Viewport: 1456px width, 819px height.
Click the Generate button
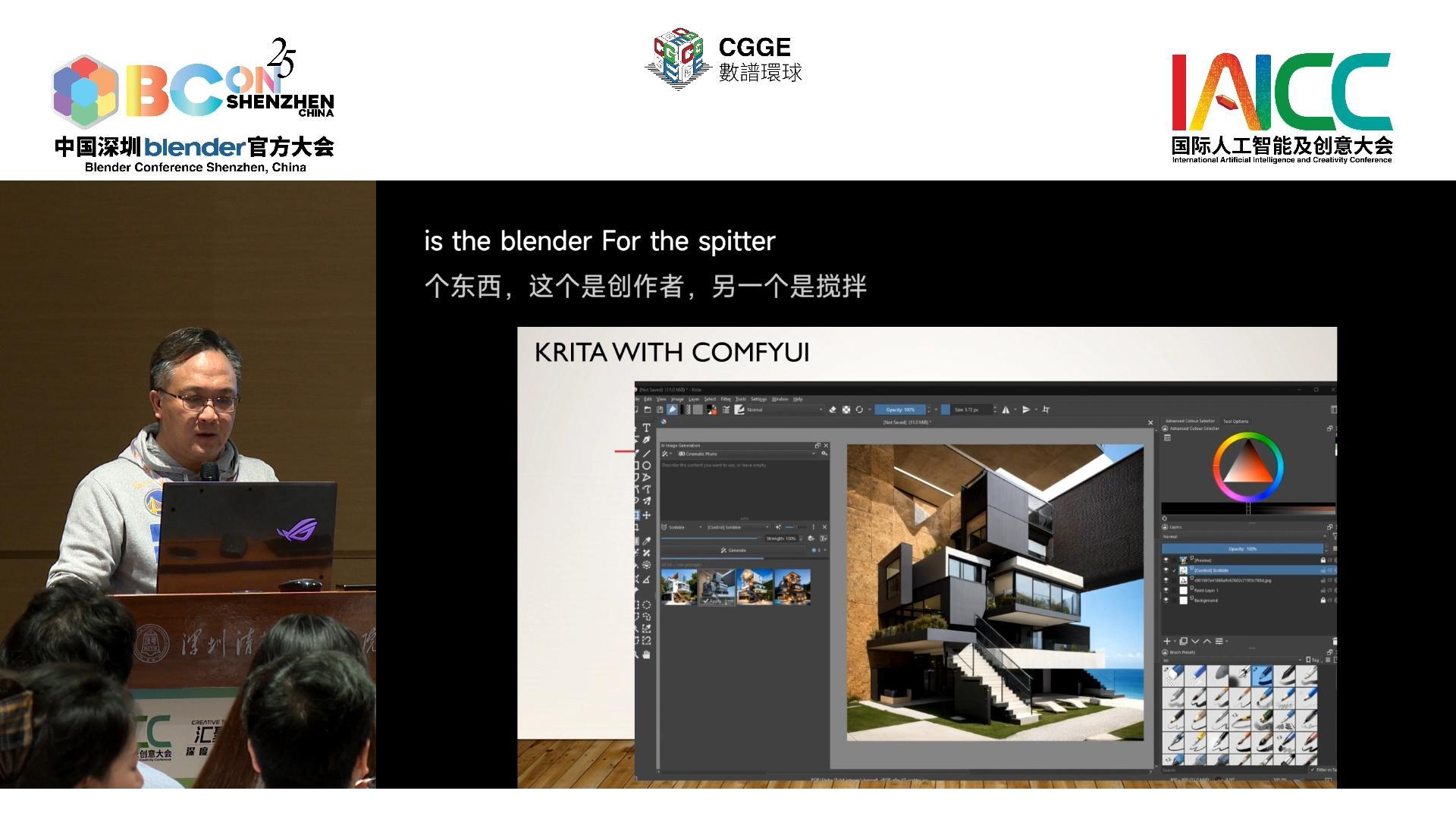coord(734,551)
